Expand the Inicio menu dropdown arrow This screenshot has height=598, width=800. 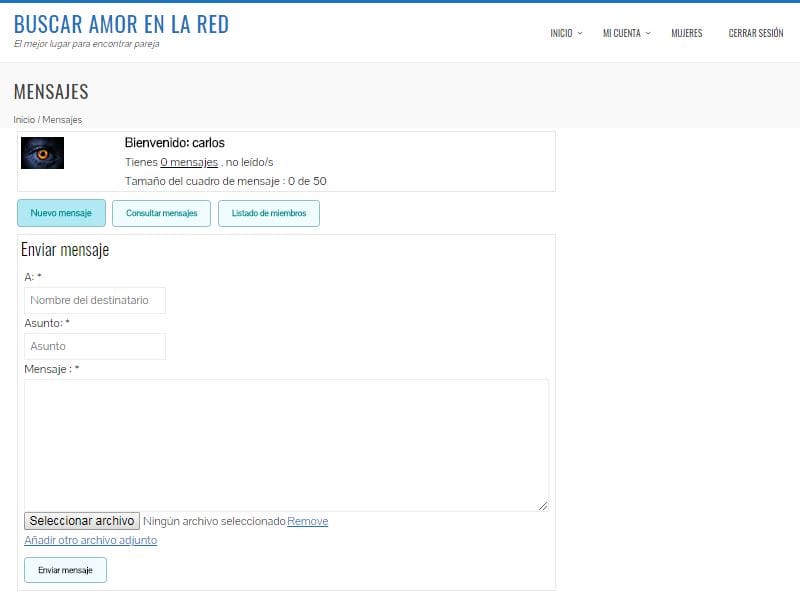[580, 33]
